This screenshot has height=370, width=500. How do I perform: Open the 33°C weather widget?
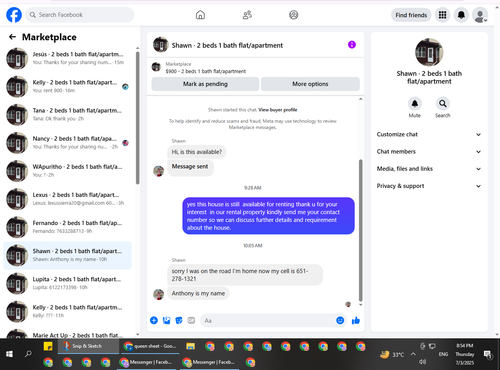point(392,354)
